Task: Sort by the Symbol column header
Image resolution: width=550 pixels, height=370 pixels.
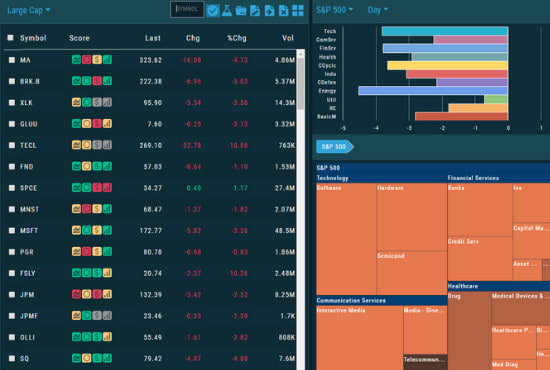Action: coord(33,38)
